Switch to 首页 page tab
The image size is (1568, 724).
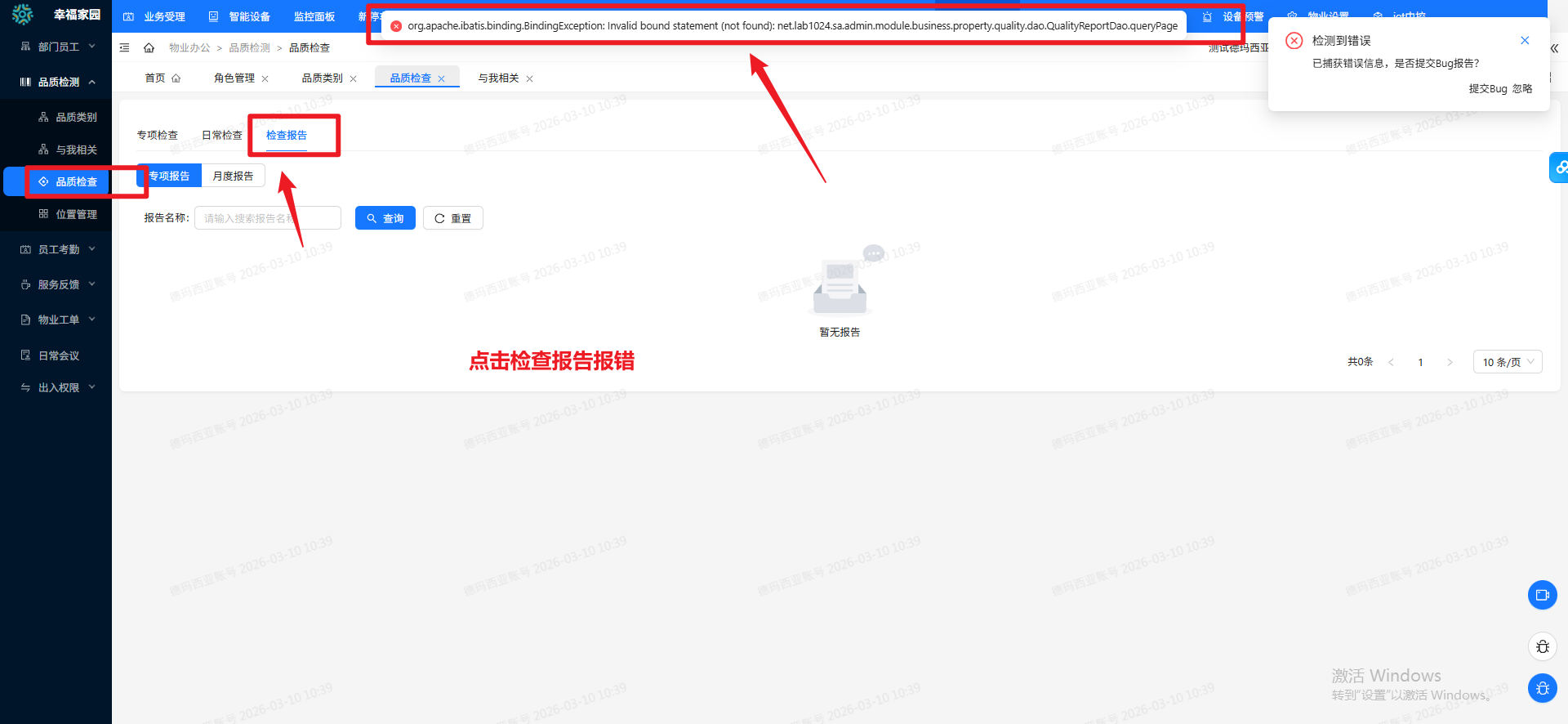click(x=162, y=78)
